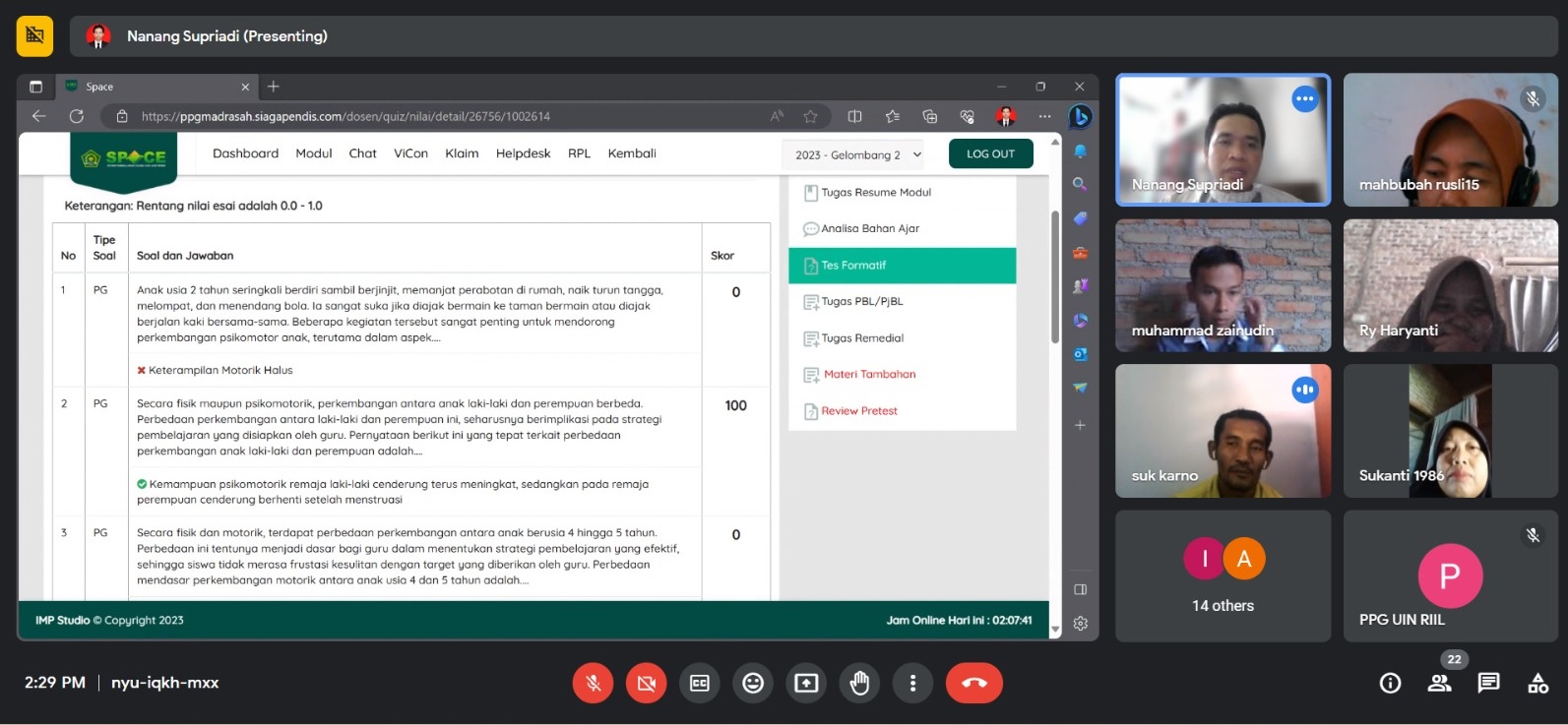Screen dimensions: 1568x725
Task: Click the Klaim navigation link
Action: pyautogui.click(x=462, y=153)
